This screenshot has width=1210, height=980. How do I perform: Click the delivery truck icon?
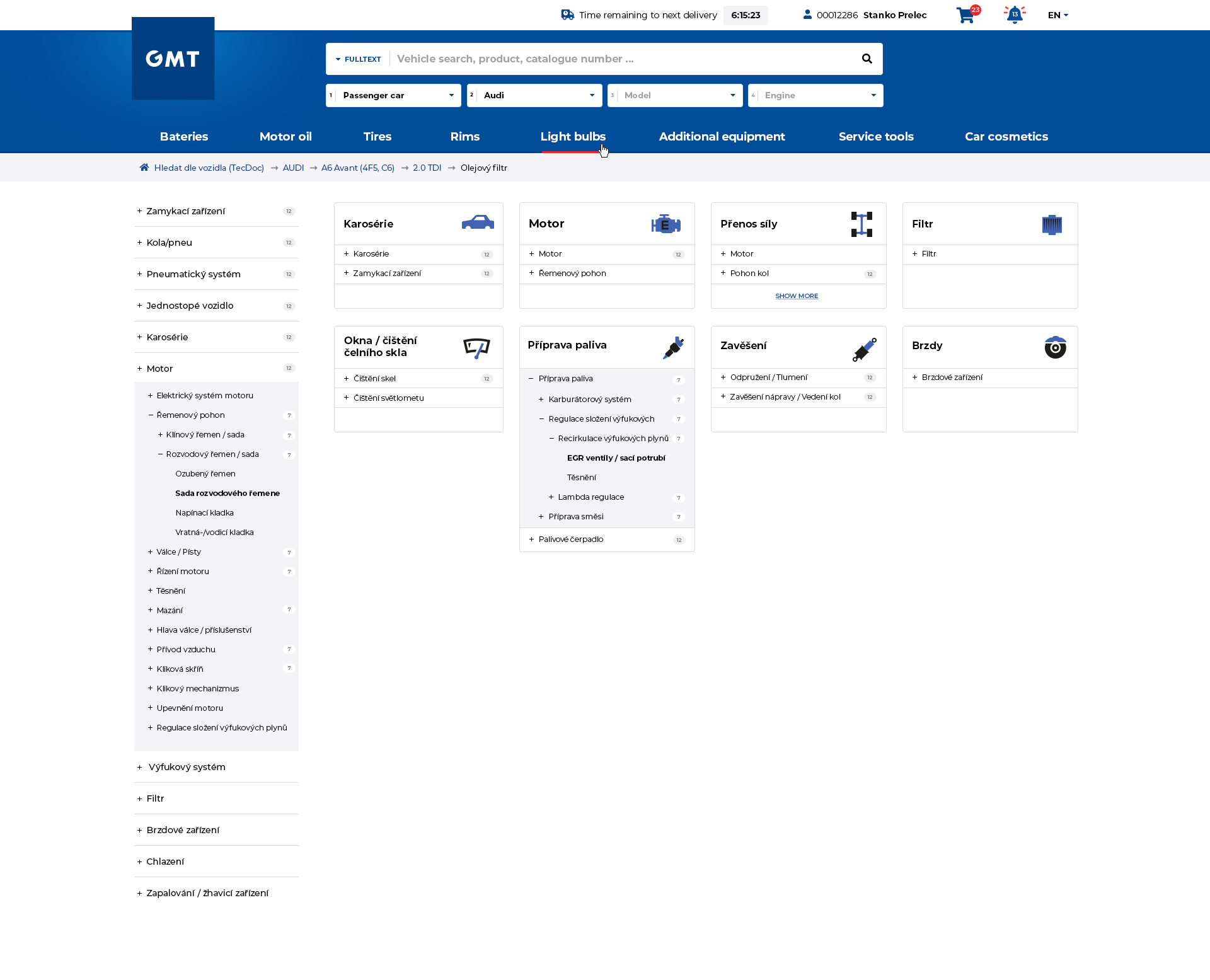click(x=568, y=14)
